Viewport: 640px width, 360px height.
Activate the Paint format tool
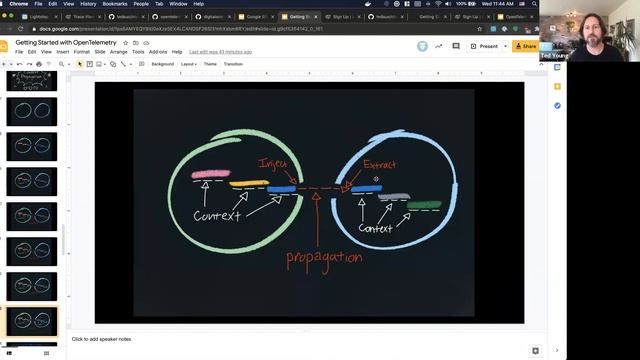pyautogui.click(x=49, y=64)
